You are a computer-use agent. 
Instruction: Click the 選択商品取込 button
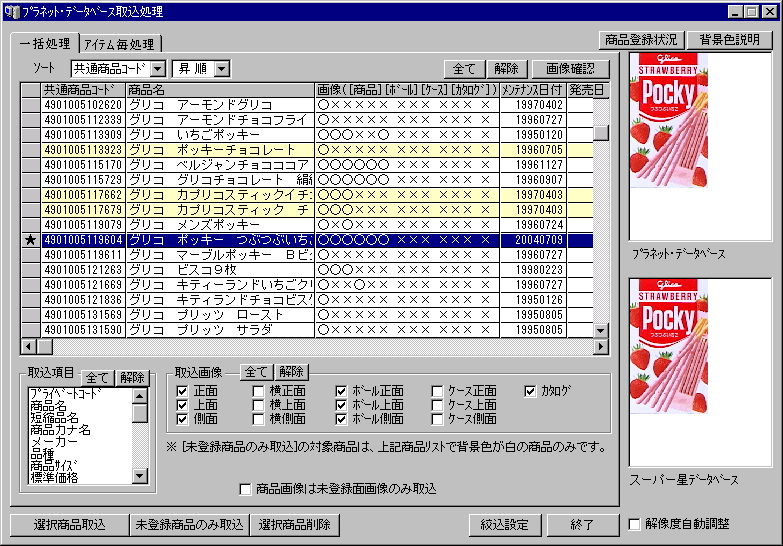(69, 525)
